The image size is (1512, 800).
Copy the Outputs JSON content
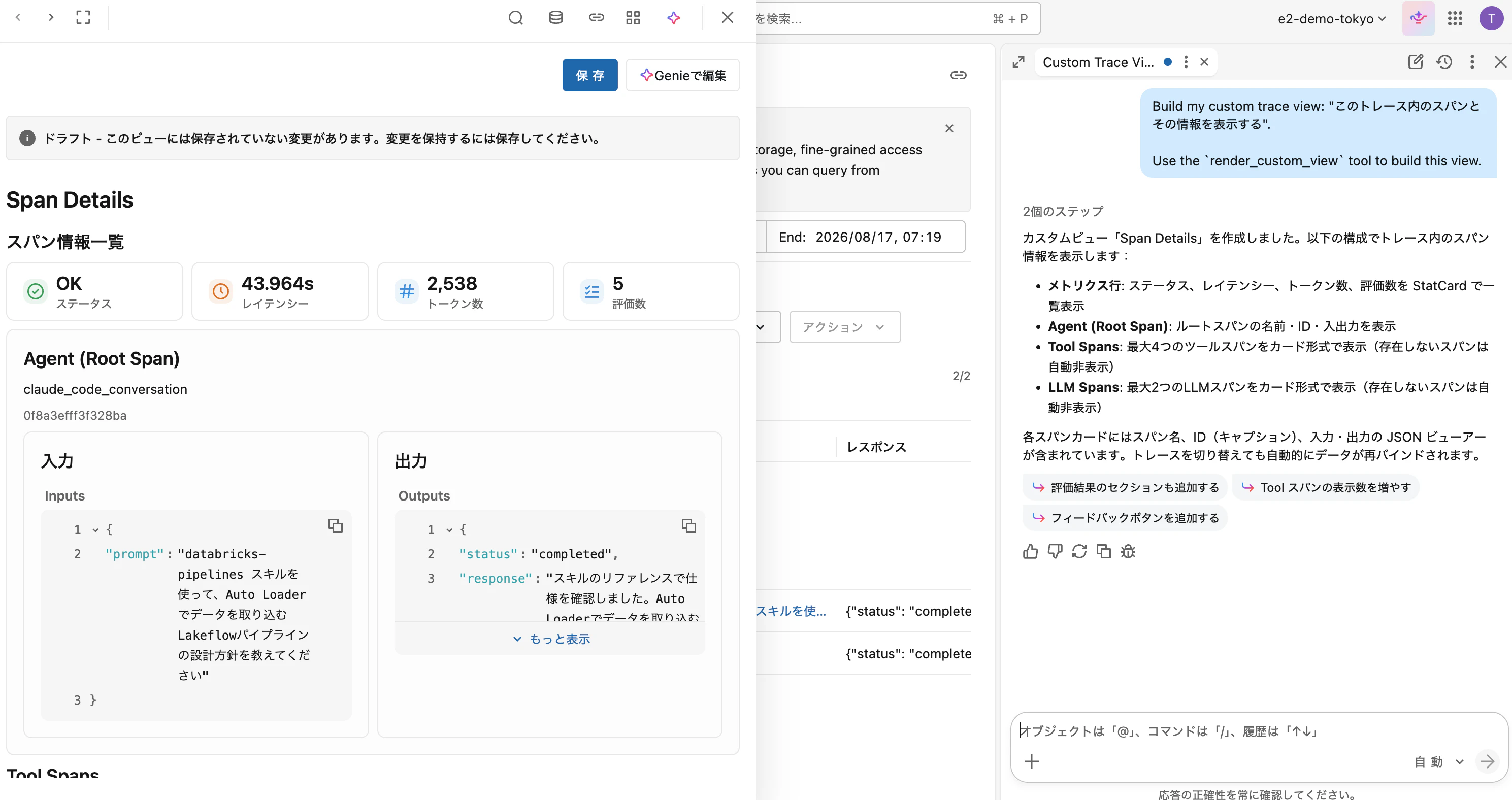tap(688, 526)
